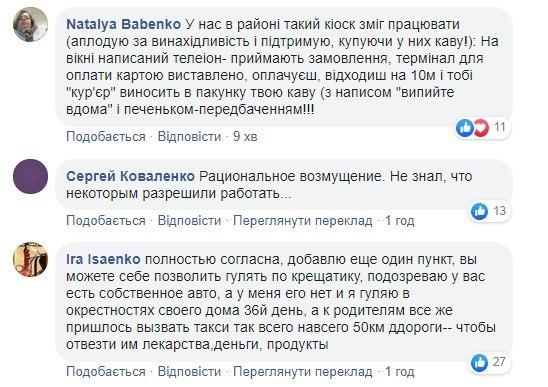The image size is (548, 387).
Task: Like Ira Isaenko's comment via Подобається
Action: pyautogui.click(x=106, y=371)
